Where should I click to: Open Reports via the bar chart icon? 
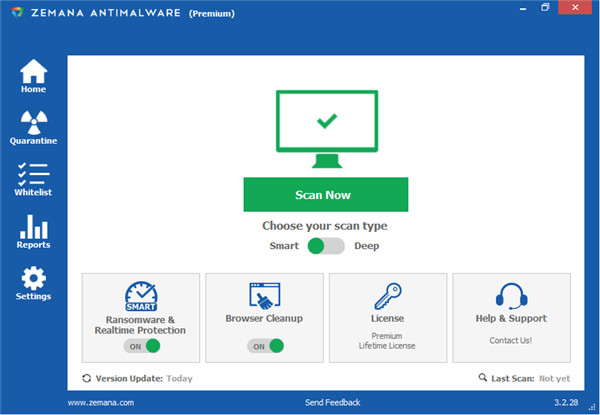coord(34,226)
